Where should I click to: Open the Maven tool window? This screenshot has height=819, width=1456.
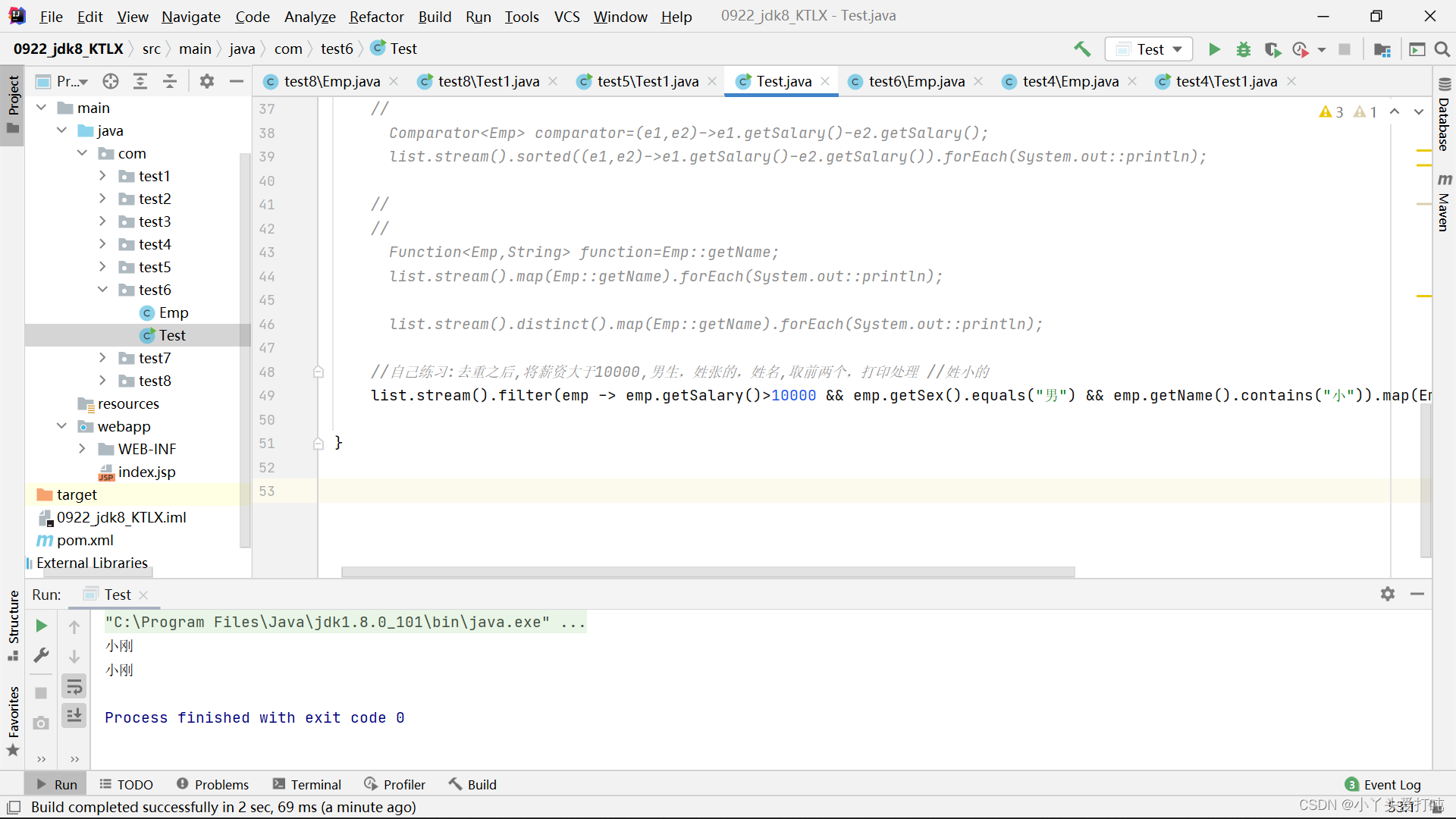tap(1444, 202)
